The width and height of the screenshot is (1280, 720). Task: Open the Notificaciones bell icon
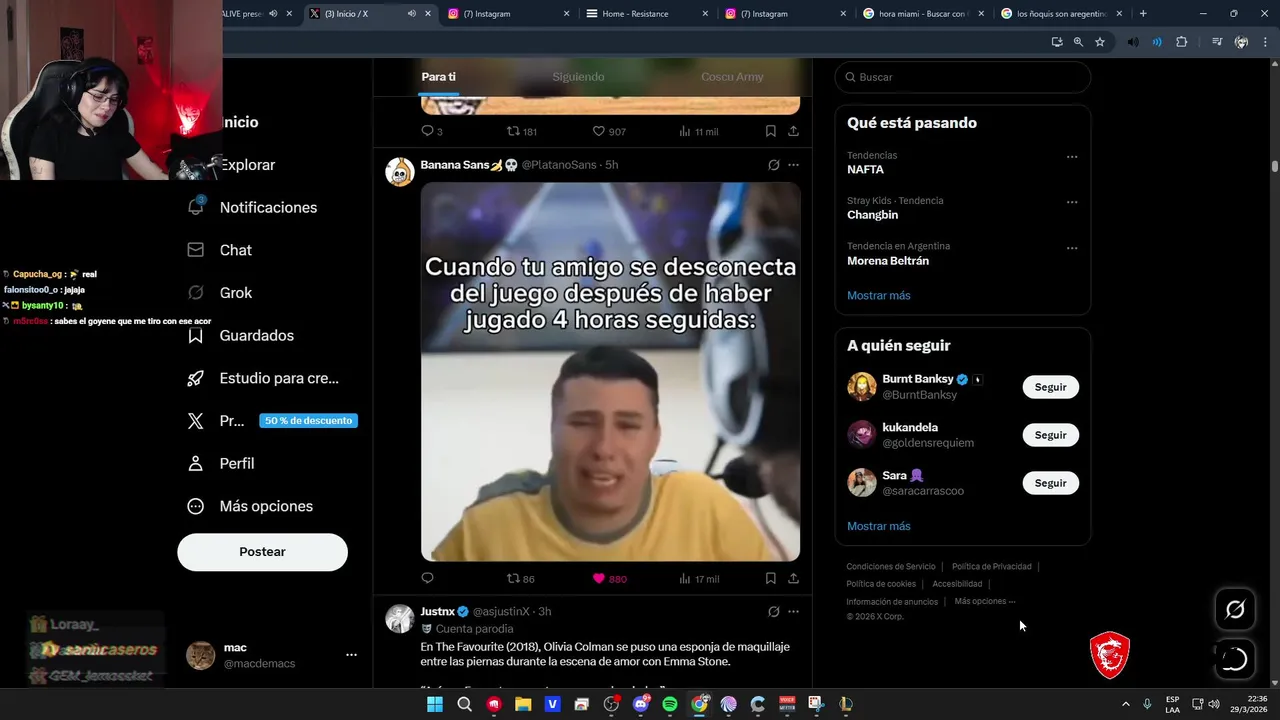196,207
